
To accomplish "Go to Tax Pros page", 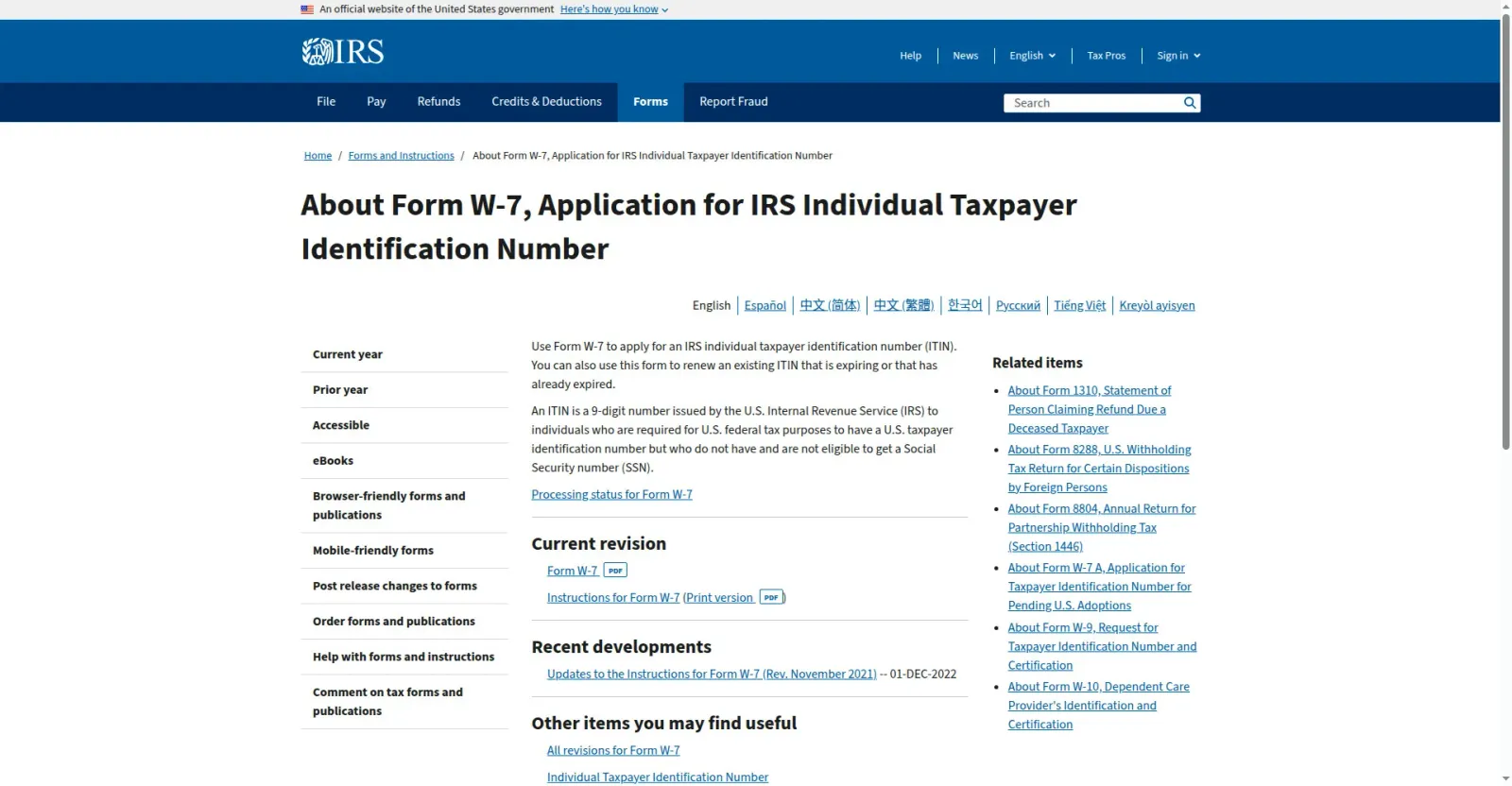I will pos(1106,56).
